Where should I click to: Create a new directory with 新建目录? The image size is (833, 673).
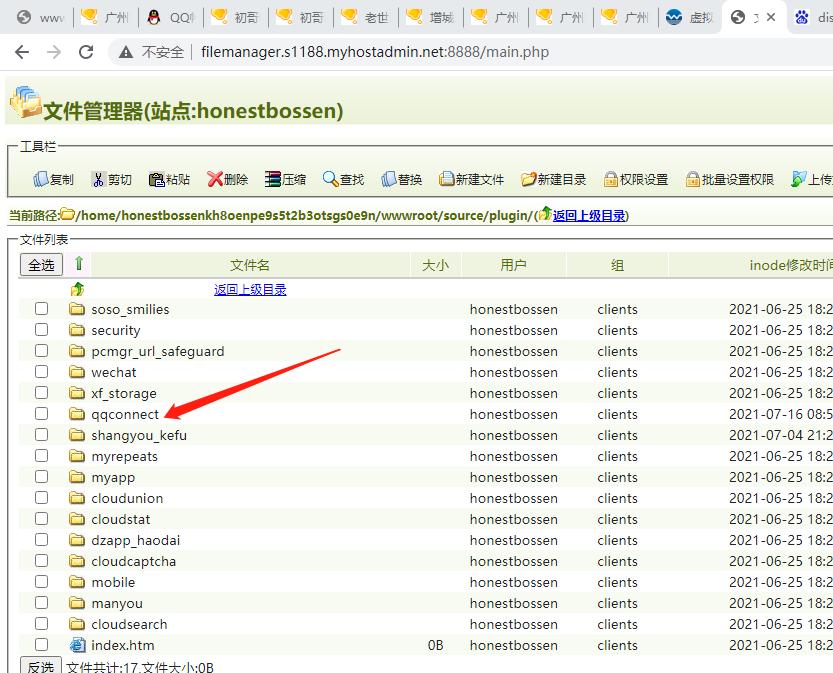pyautogui.click(x=554, y=180)
